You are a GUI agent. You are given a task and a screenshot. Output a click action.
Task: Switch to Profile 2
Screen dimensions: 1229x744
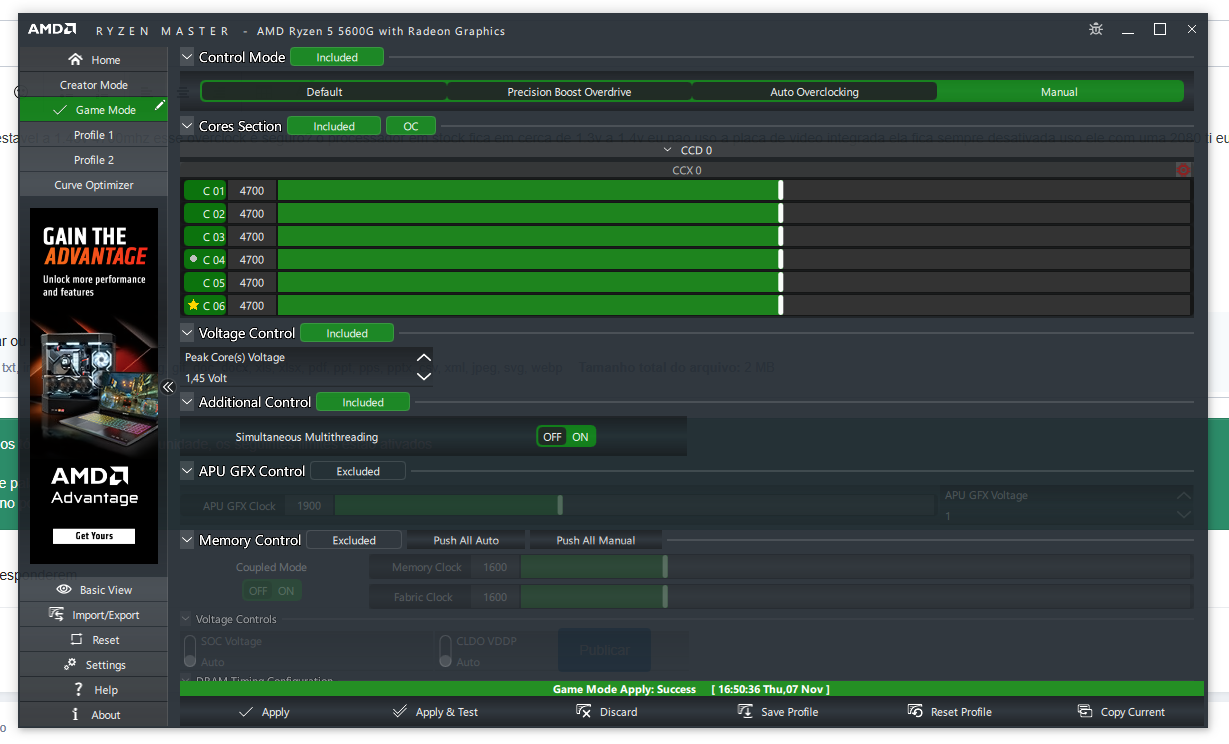(x=93, y=160)
